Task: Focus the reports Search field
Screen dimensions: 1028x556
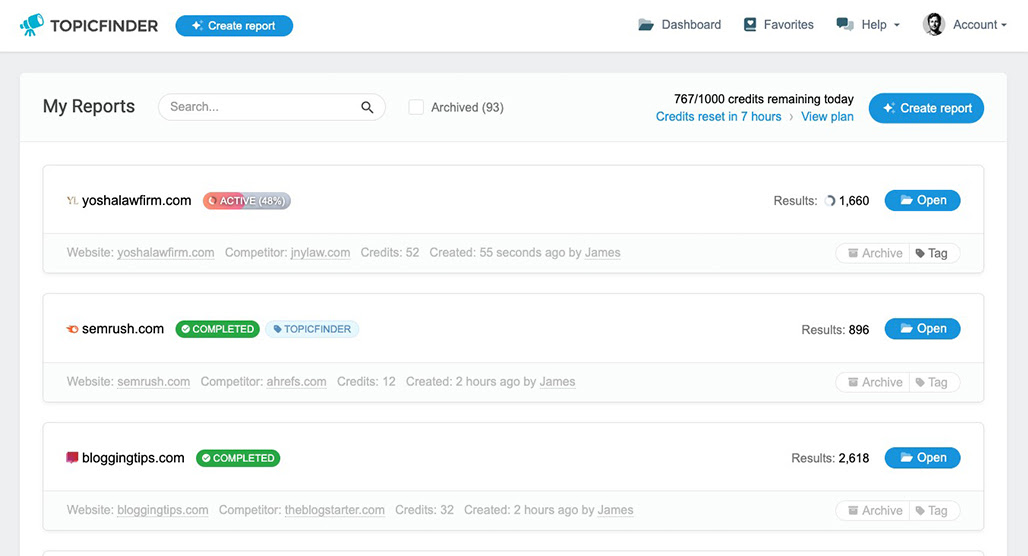Action: (271, 107)
